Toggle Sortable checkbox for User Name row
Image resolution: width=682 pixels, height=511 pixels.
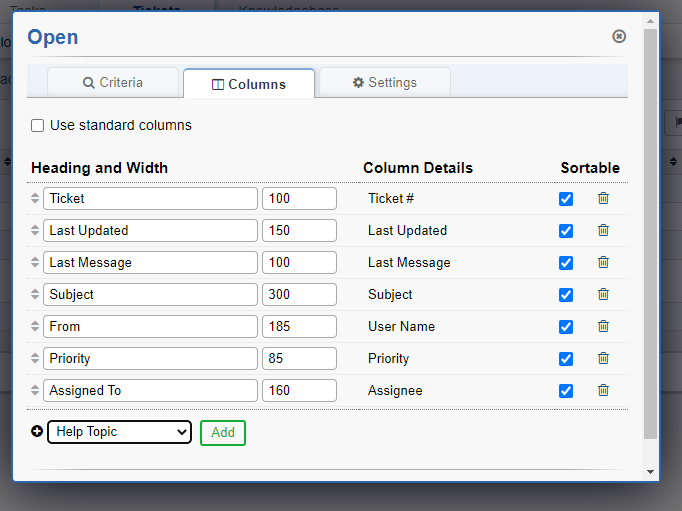click(x=566, y=327)
